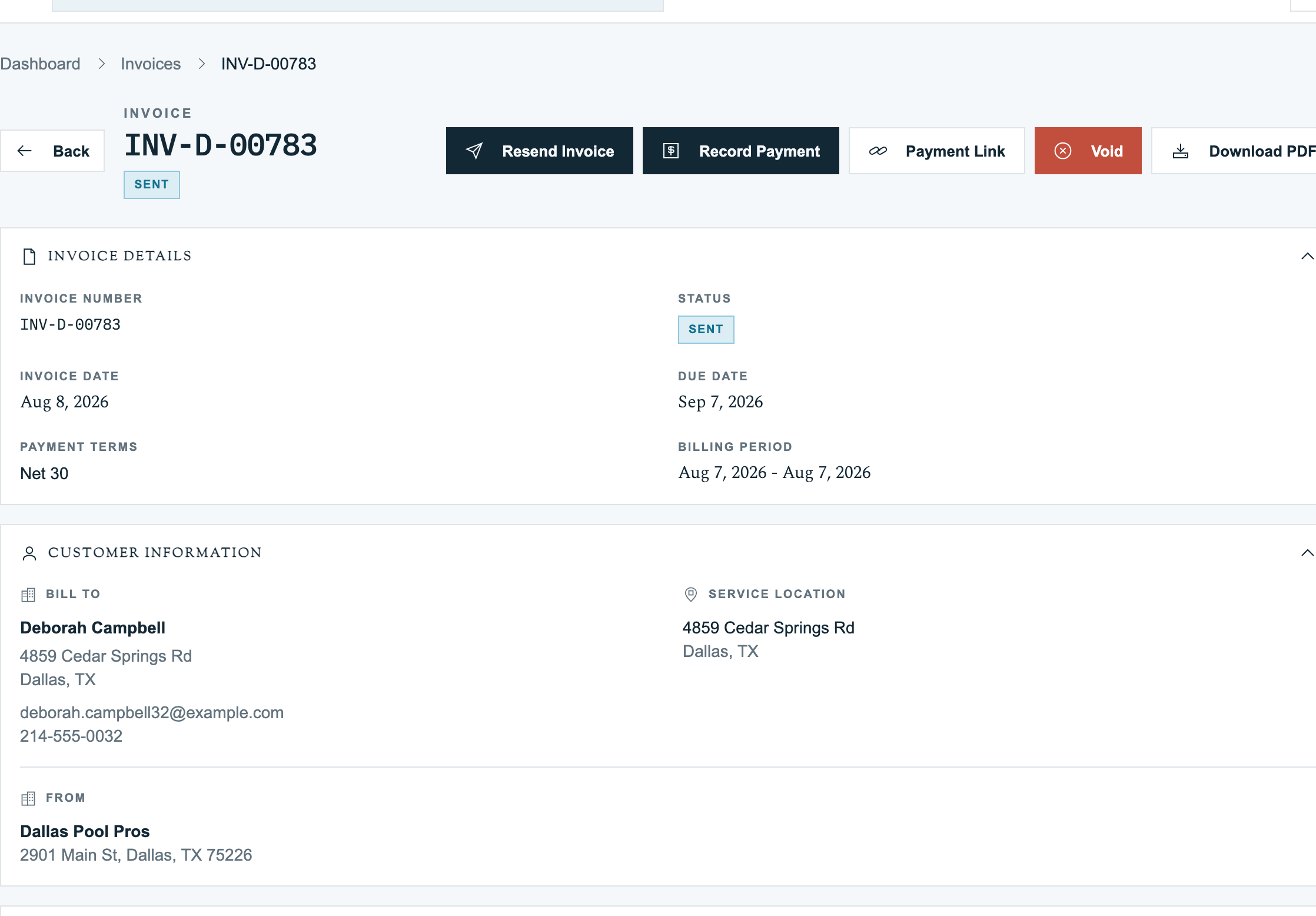Click the customer name Deborah Campbell

coord(92,628)
